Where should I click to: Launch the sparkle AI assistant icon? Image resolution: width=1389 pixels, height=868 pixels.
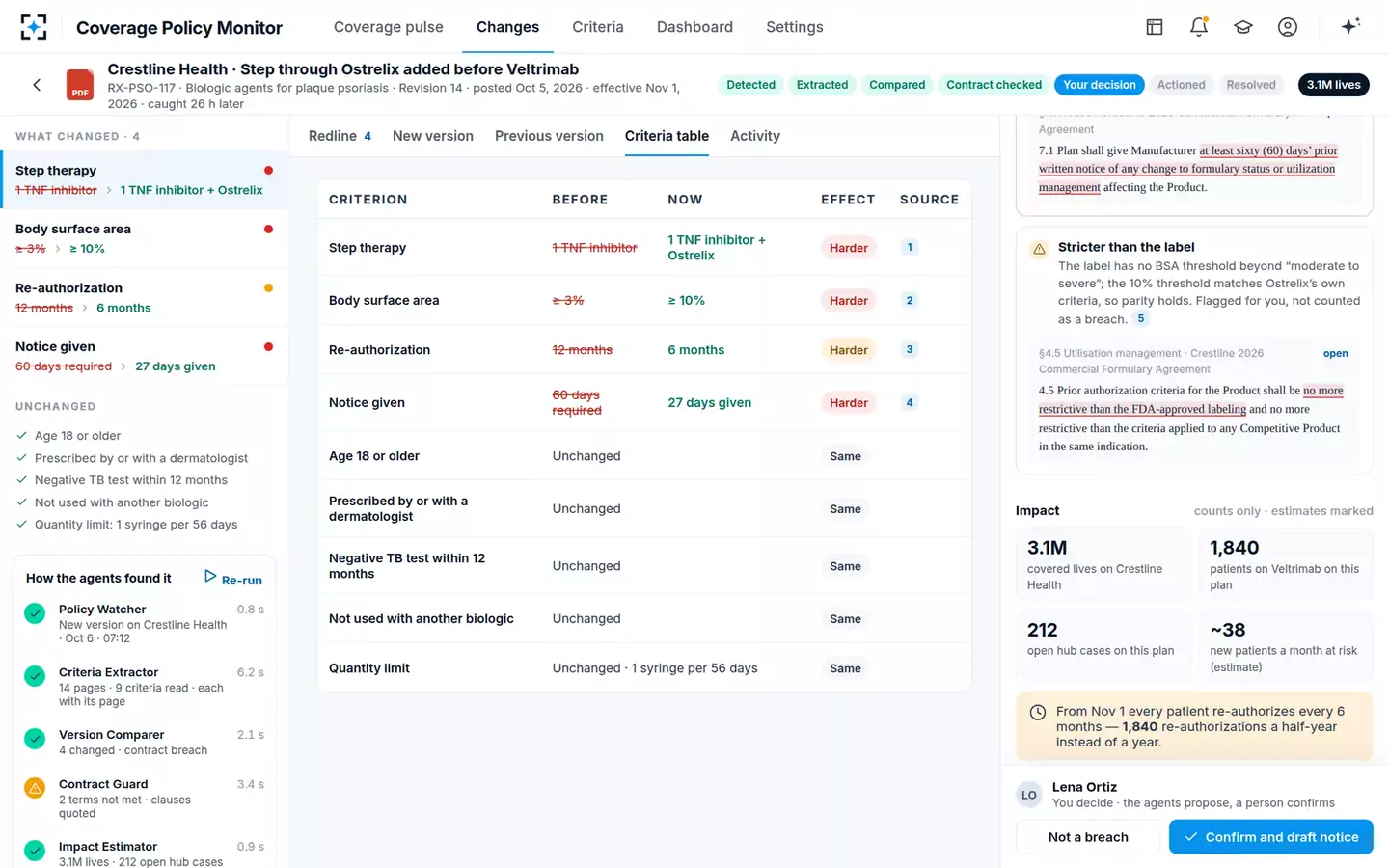1350,26
